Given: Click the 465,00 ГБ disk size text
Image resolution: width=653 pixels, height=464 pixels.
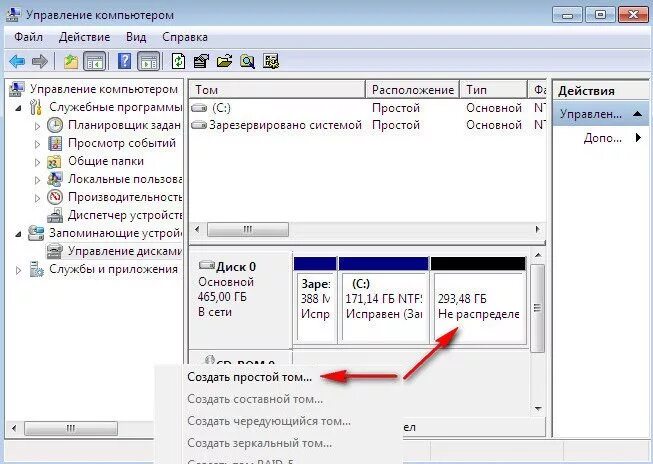Looking at the screenshot, I should 222,297.
